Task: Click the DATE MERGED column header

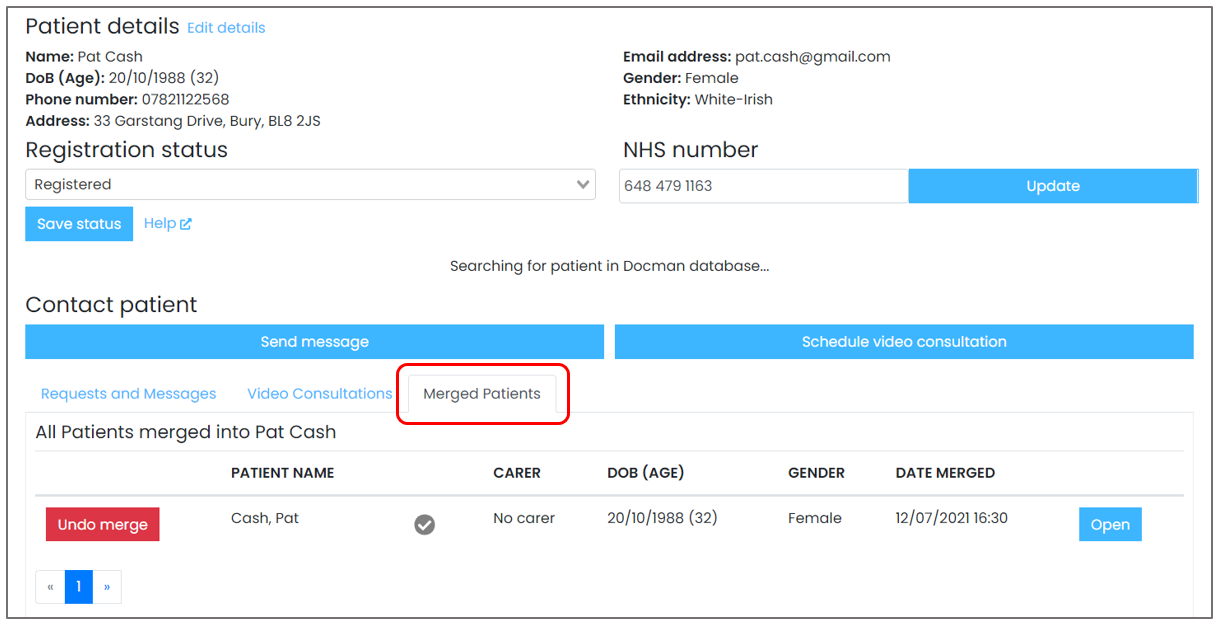Action: [x=945, y=473]
